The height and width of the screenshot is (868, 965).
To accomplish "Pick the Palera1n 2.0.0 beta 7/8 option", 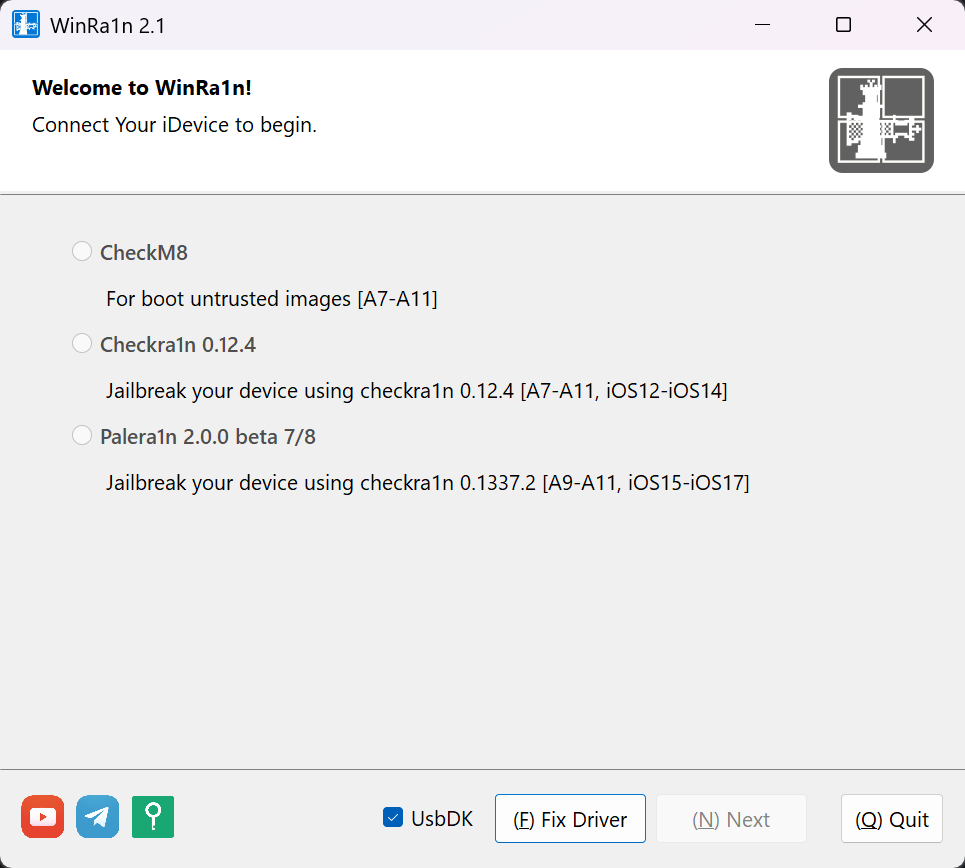I will 82,436.
